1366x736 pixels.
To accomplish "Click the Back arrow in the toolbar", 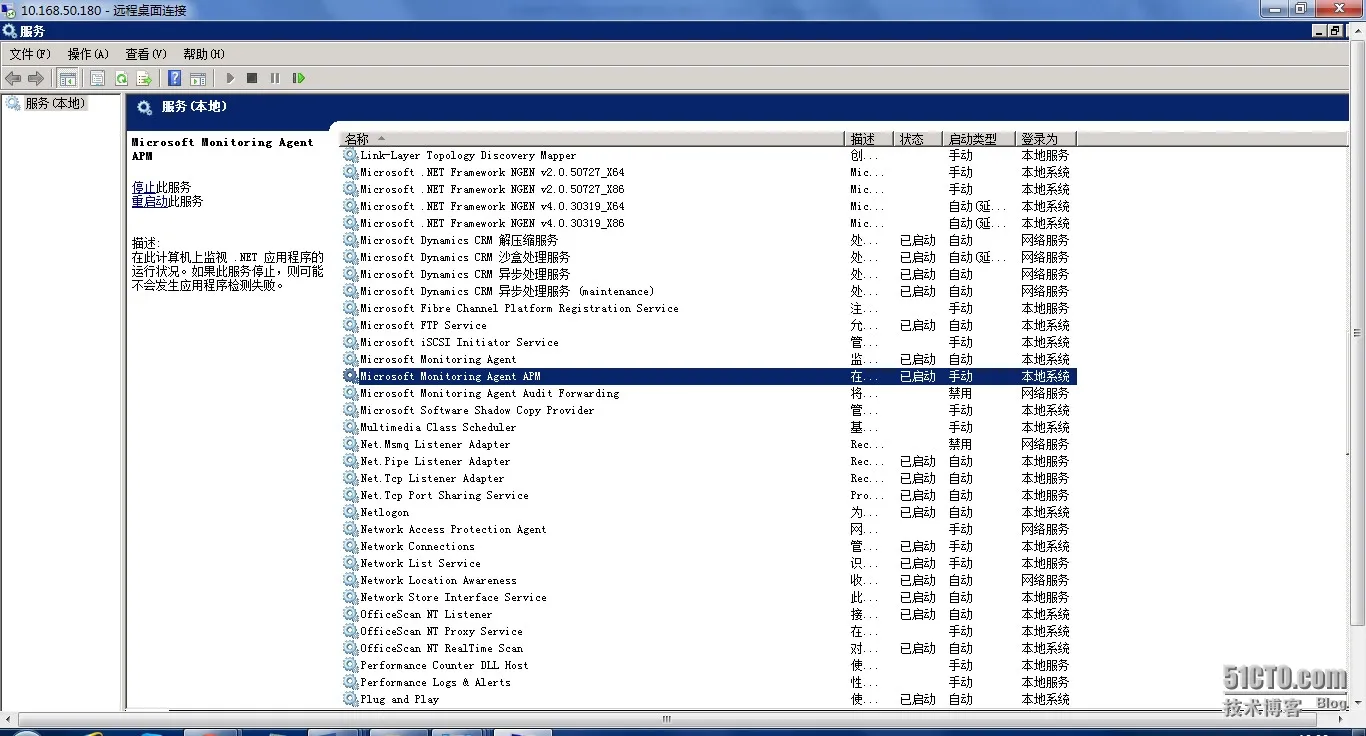I will click(13, 78).
